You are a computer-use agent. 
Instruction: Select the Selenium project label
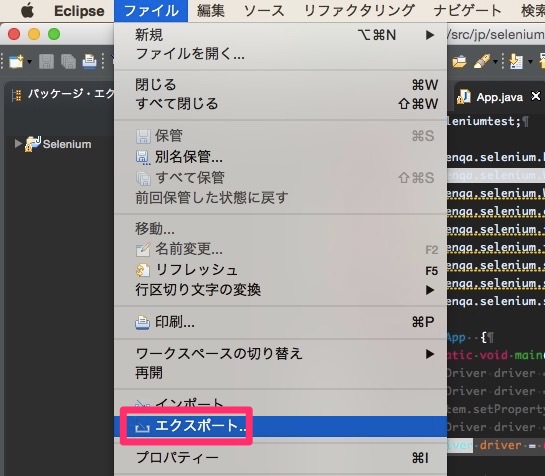[x=67, y=144]
